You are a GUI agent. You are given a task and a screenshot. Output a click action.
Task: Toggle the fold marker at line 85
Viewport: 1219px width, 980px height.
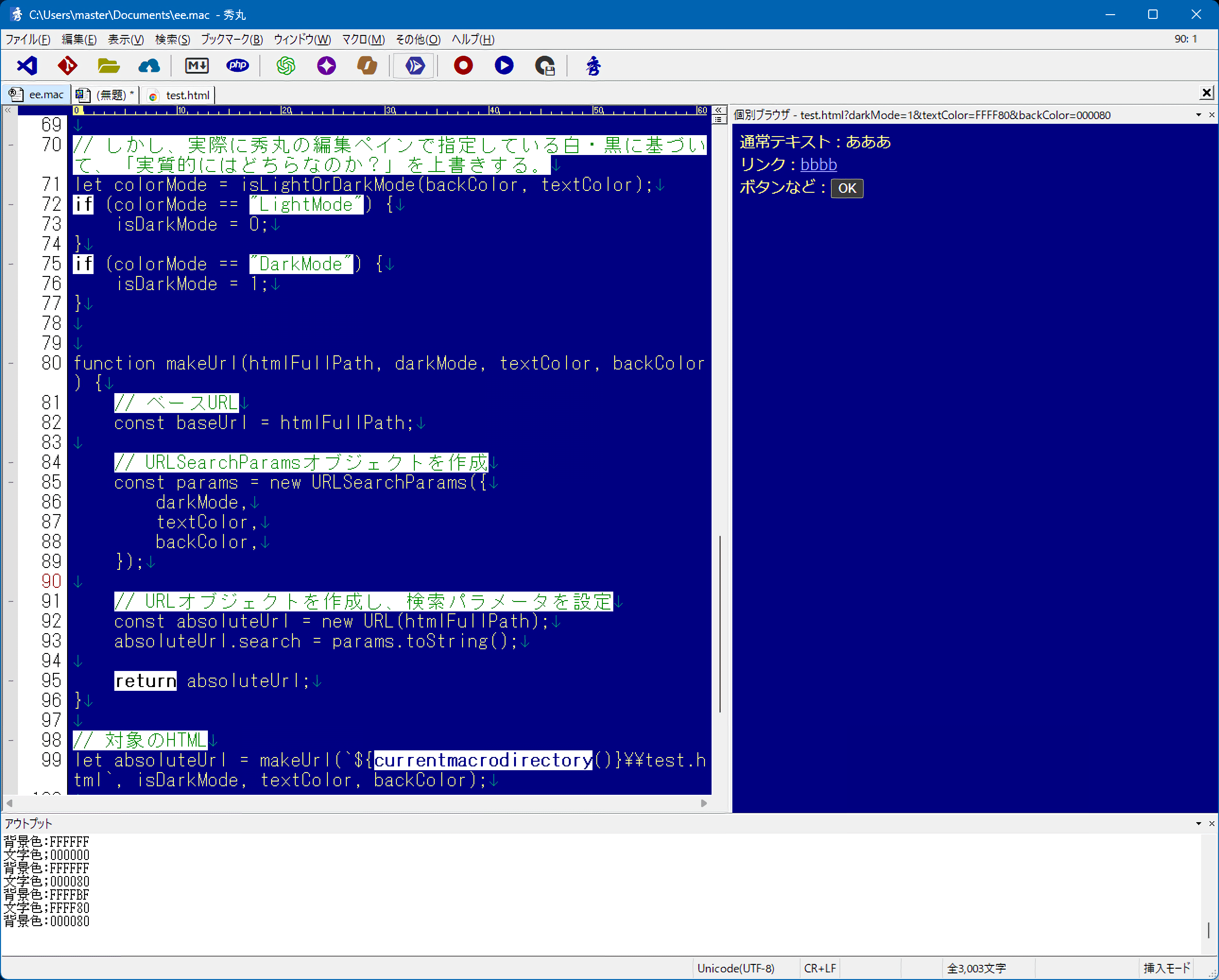11,482
